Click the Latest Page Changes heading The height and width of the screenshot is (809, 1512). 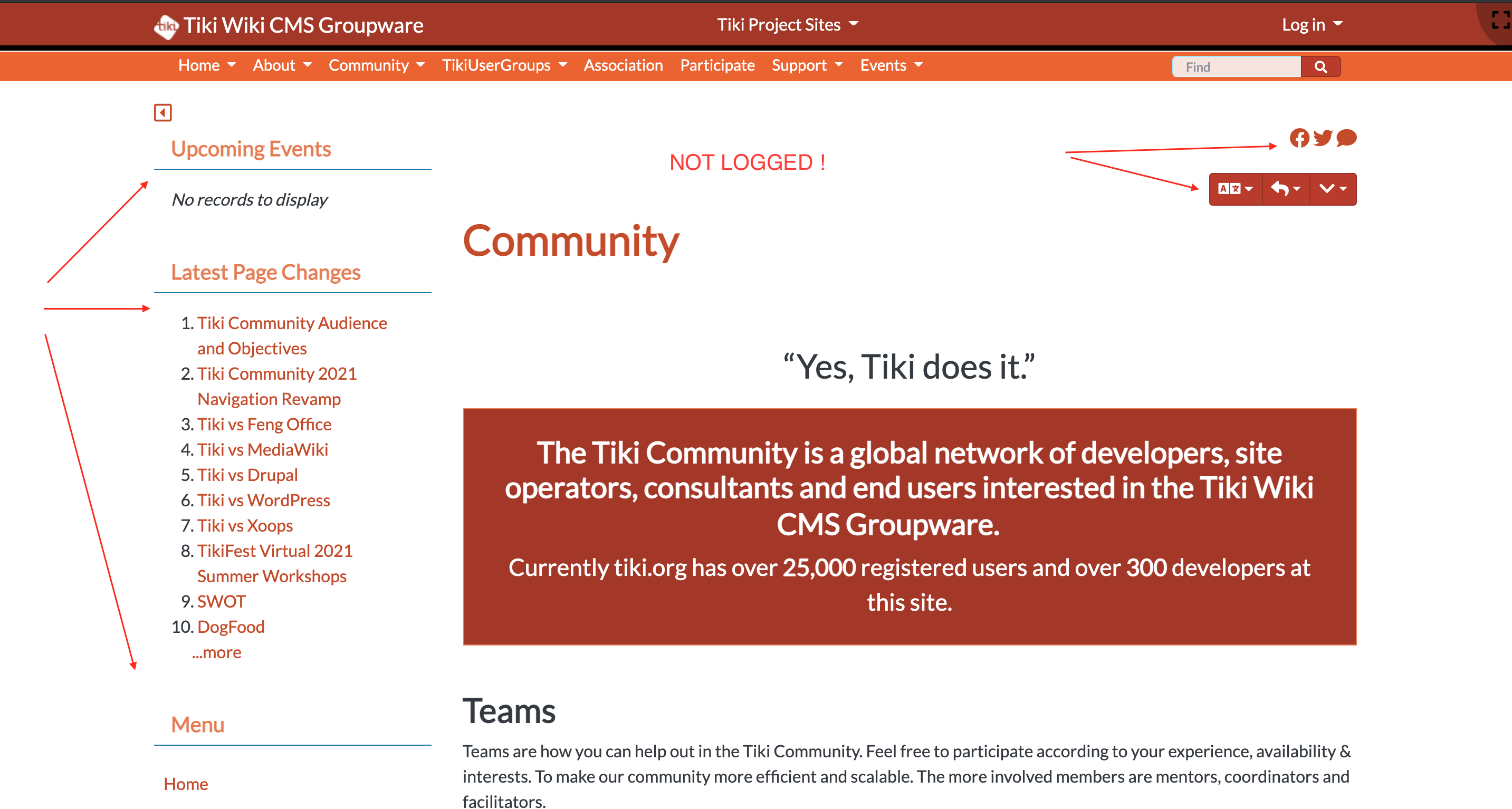click(265, 272)
